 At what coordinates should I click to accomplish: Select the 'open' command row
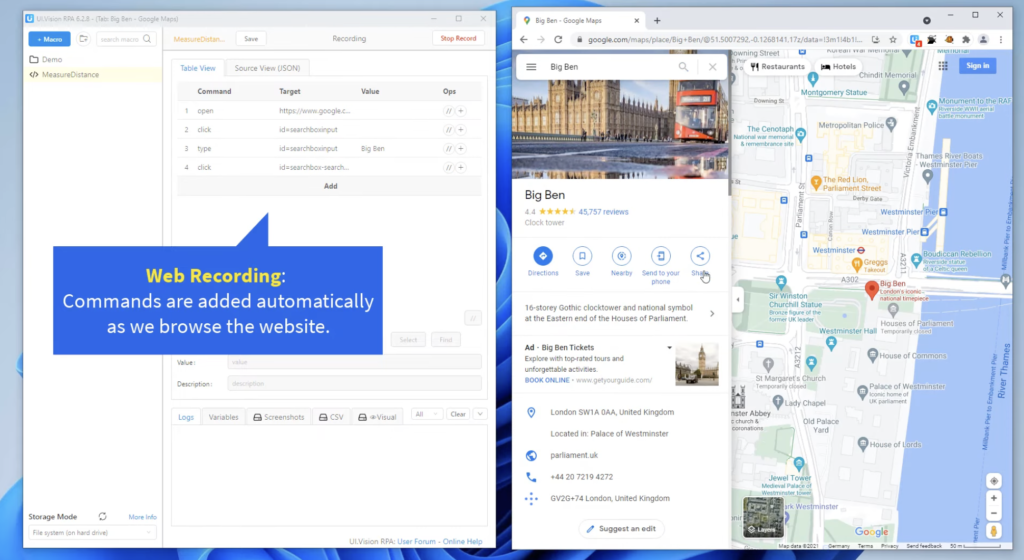tap(329, 111)
